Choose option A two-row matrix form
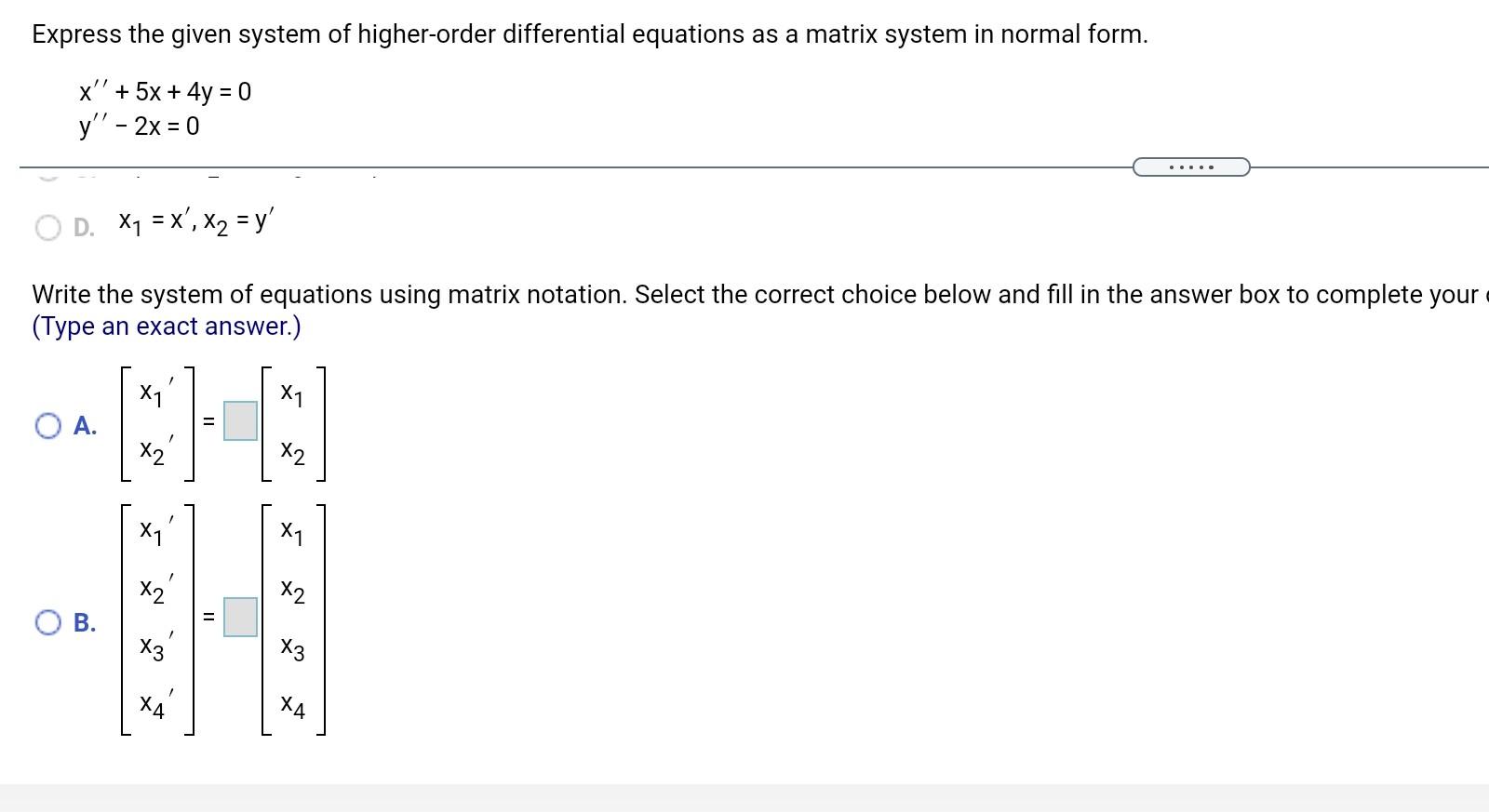 coord(48,426)
